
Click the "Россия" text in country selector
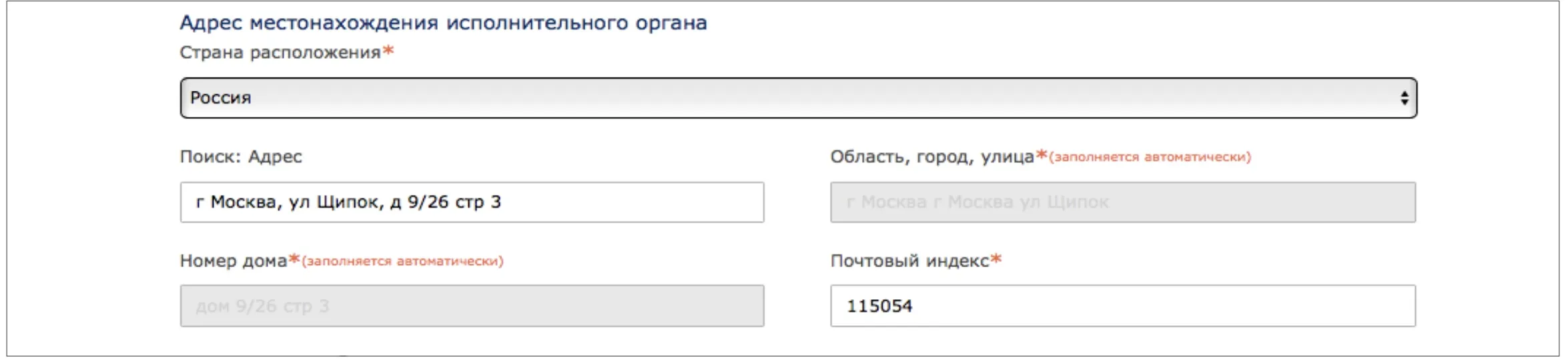(x=221, y=98)
